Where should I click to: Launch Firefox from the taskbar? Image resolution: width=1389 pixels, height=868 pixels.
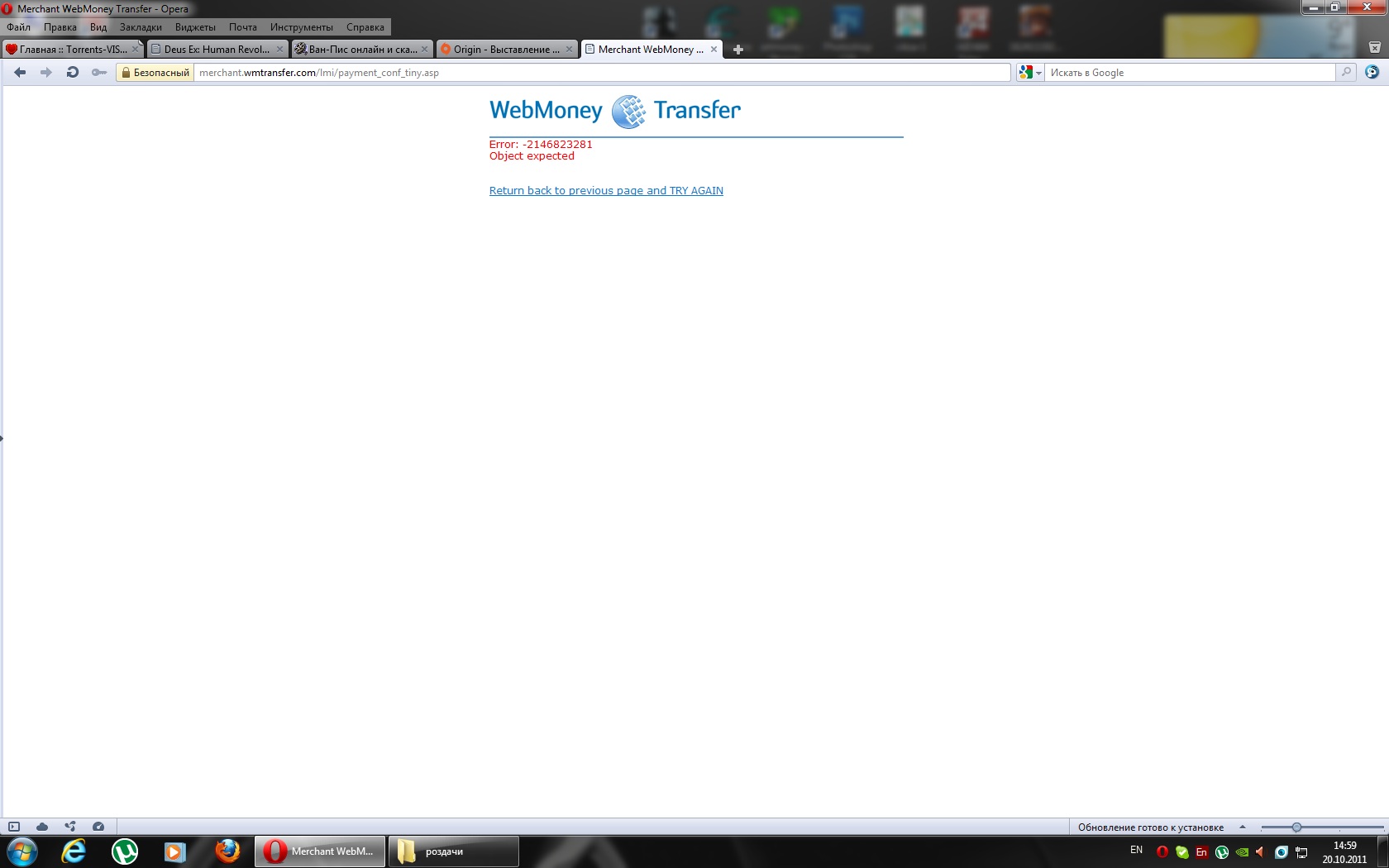[x=227, y=851]
